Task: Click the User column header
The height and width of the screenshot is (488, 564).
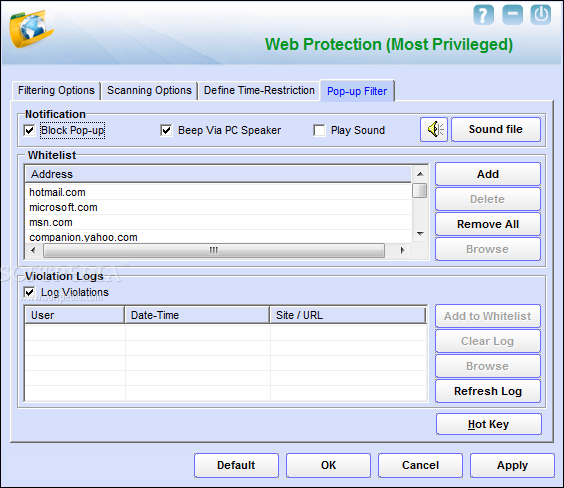Action: coord(75,315)
